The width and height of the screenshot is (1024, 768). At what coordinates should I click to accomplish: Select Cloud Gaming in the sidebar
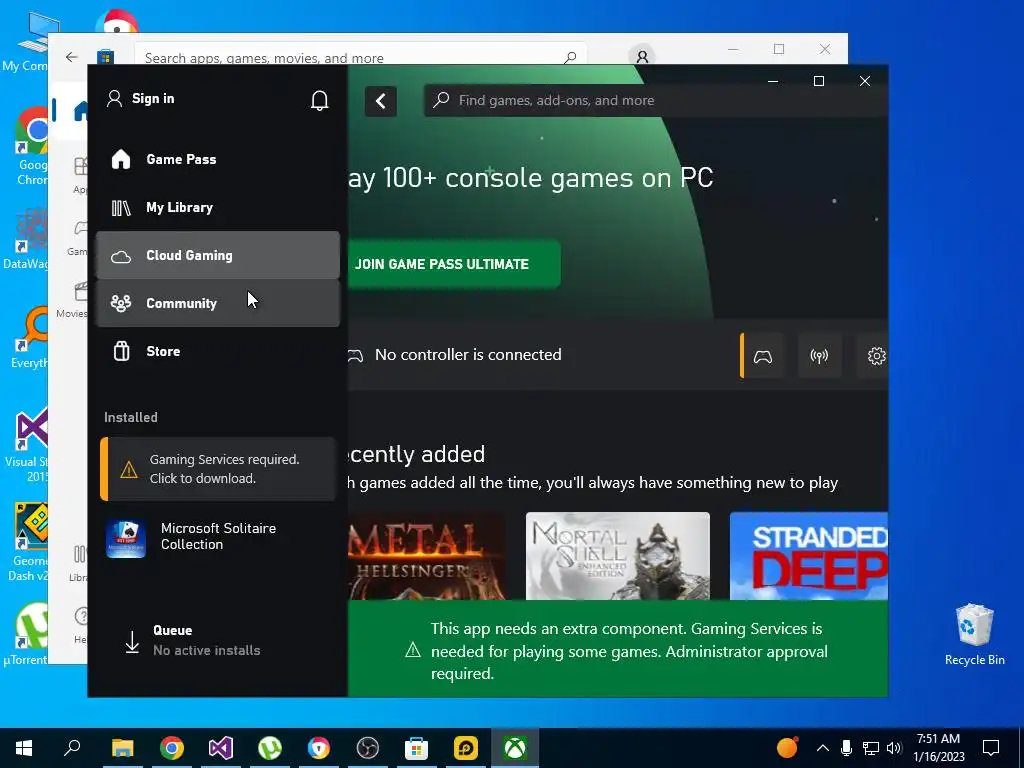coord(217,255)
